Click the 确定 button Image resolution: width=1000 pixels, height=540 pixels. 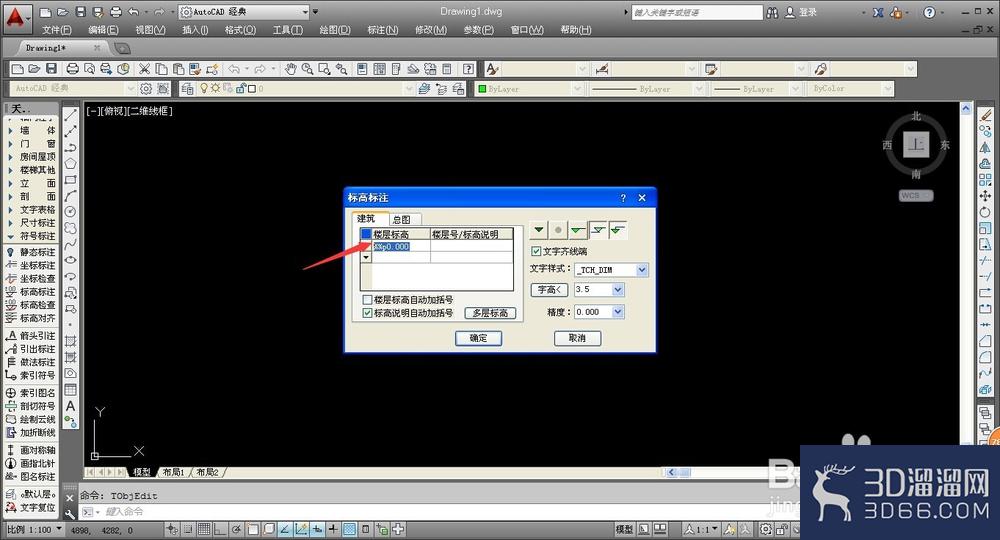[478, 338]
